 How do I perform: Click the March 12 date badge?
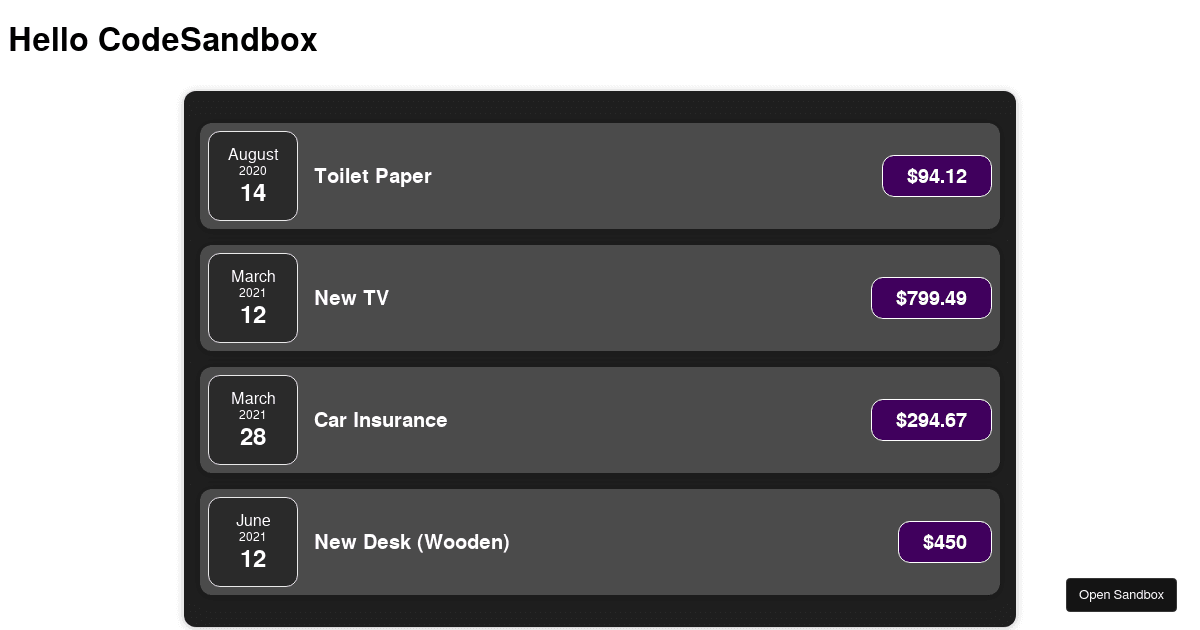253,298
